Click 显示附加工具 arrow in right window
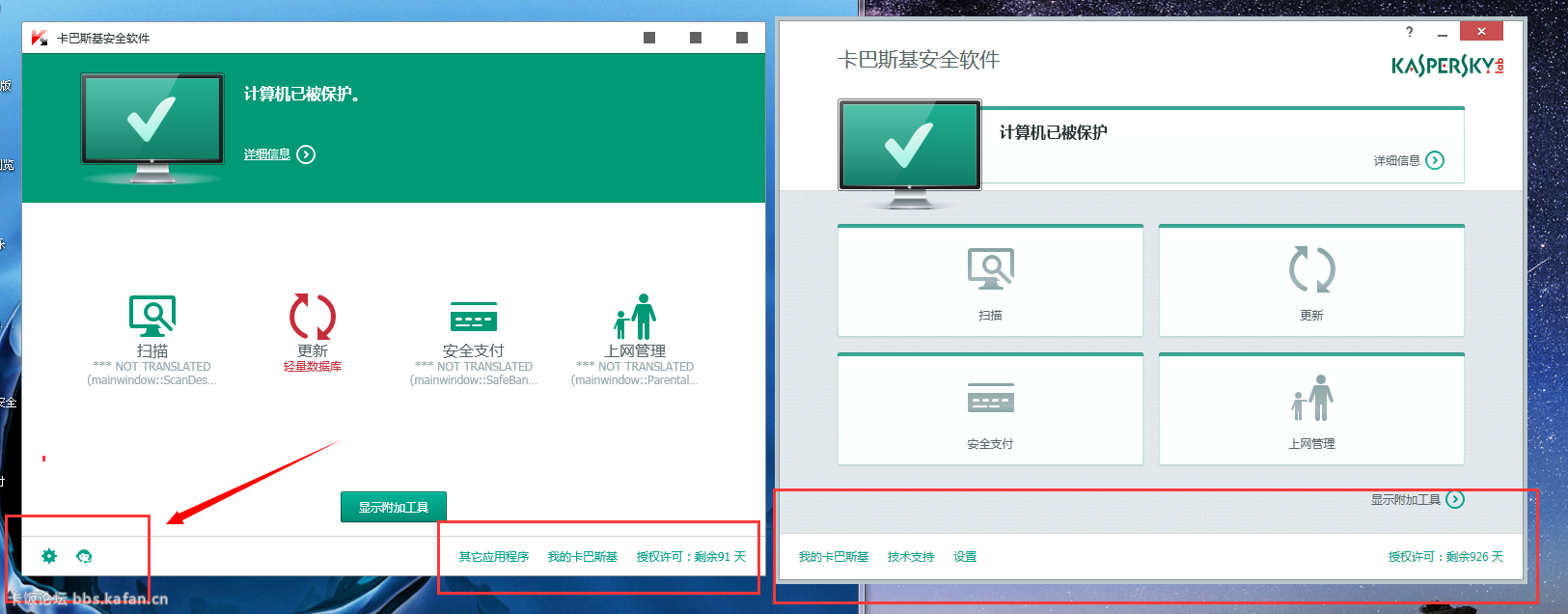1568x614 pixels. (x=1455, y=499)
